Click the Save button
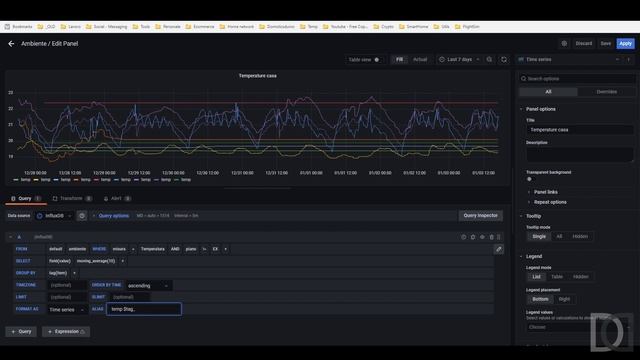Viewport: 640px width, 360px height. (x=606, y=43)
